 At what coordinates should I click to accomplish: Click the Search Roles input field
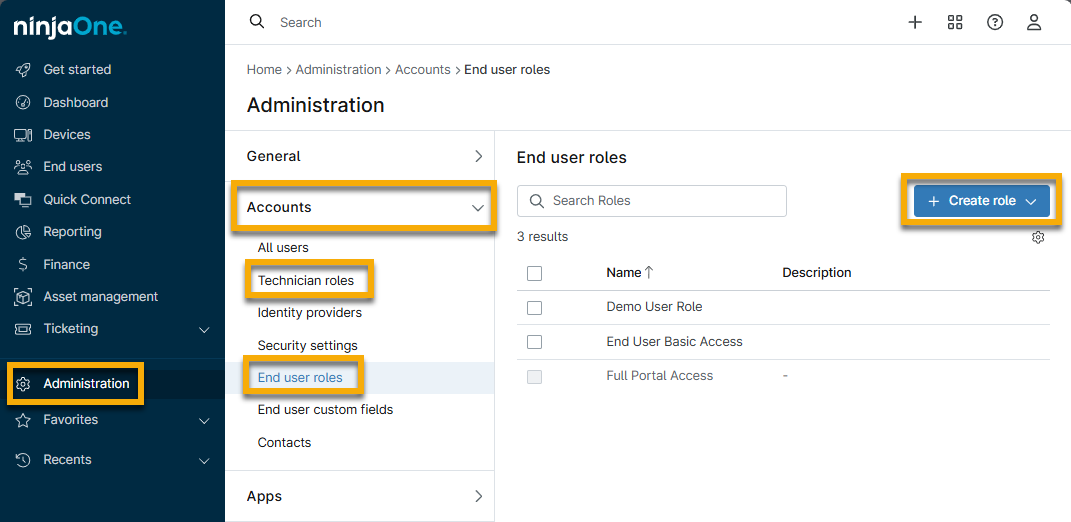pyautogui.click(x=660, y=201)
